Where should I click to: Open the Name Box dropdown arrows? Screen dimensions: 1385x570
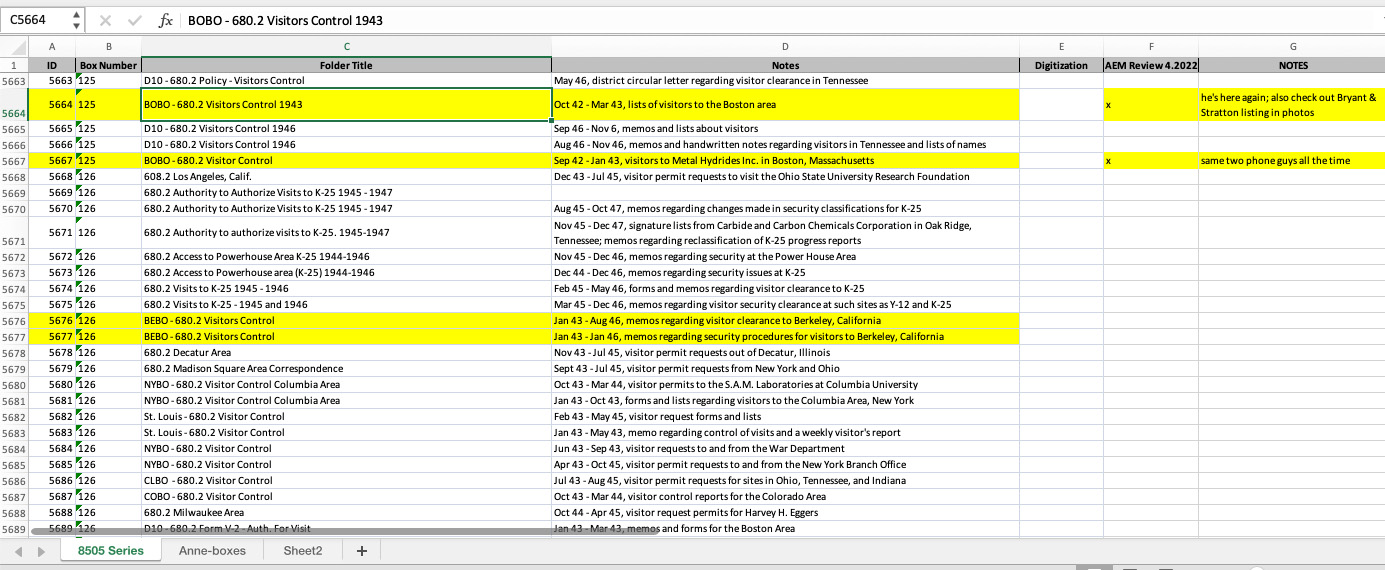[x=77, y=20]
